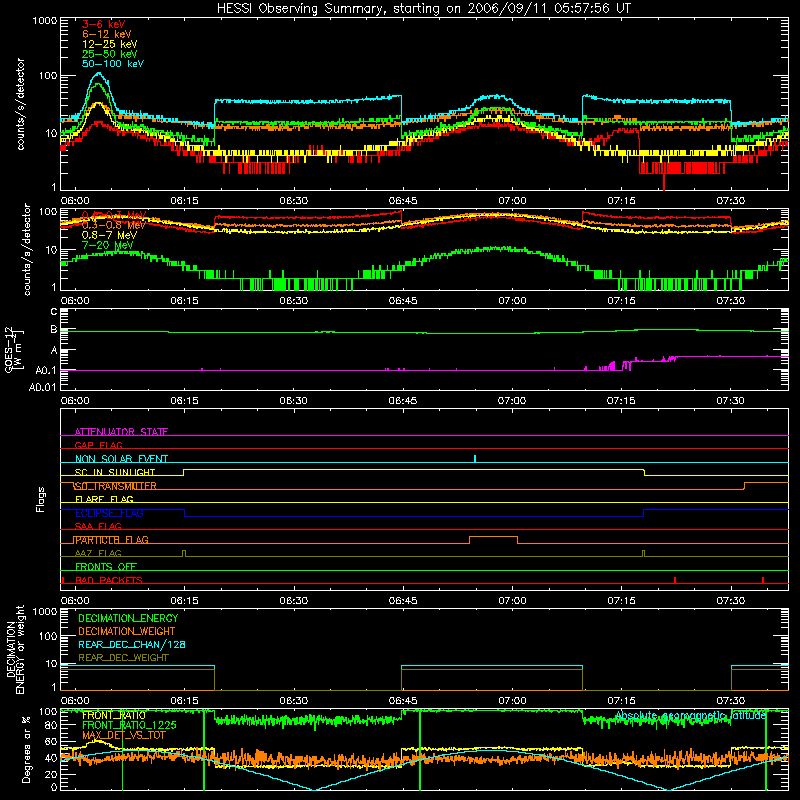The height and width of the screenshot is (800, 800).
Task: Click the A0.01 tick label on GOES axis
Action: 42,387
